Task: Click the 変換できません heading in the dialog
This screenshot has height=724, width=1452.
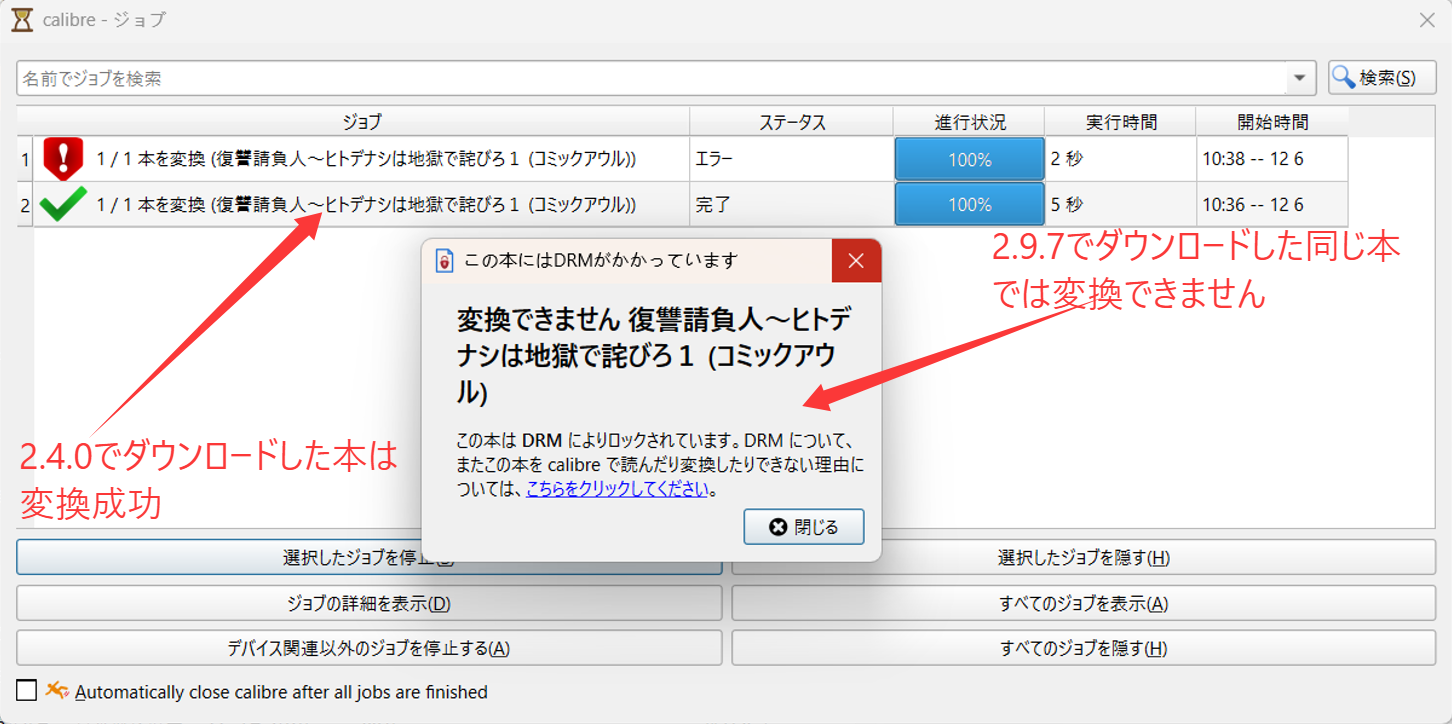Action: 654,356
